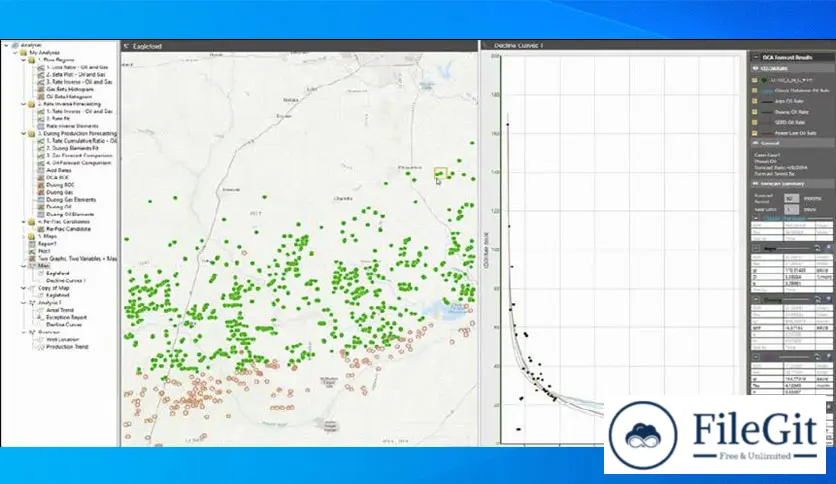Select the '1. Rate Inverse - Oil and Gas' row under Rate Inverse Forecasting
This screenshot has width=836, height=484.
click(79, 111)
